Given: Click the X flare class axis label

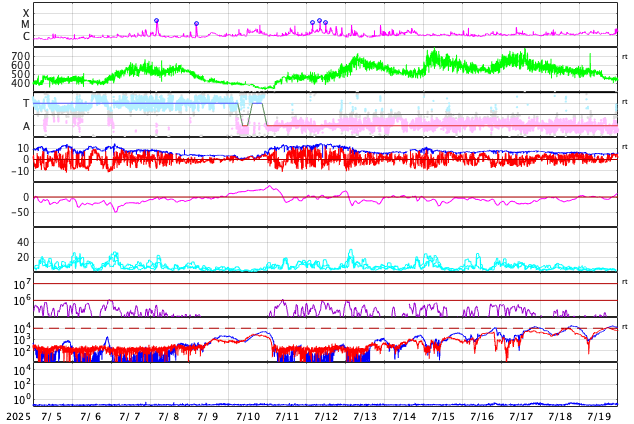Looking at the screenshot, I should point(26,13).
